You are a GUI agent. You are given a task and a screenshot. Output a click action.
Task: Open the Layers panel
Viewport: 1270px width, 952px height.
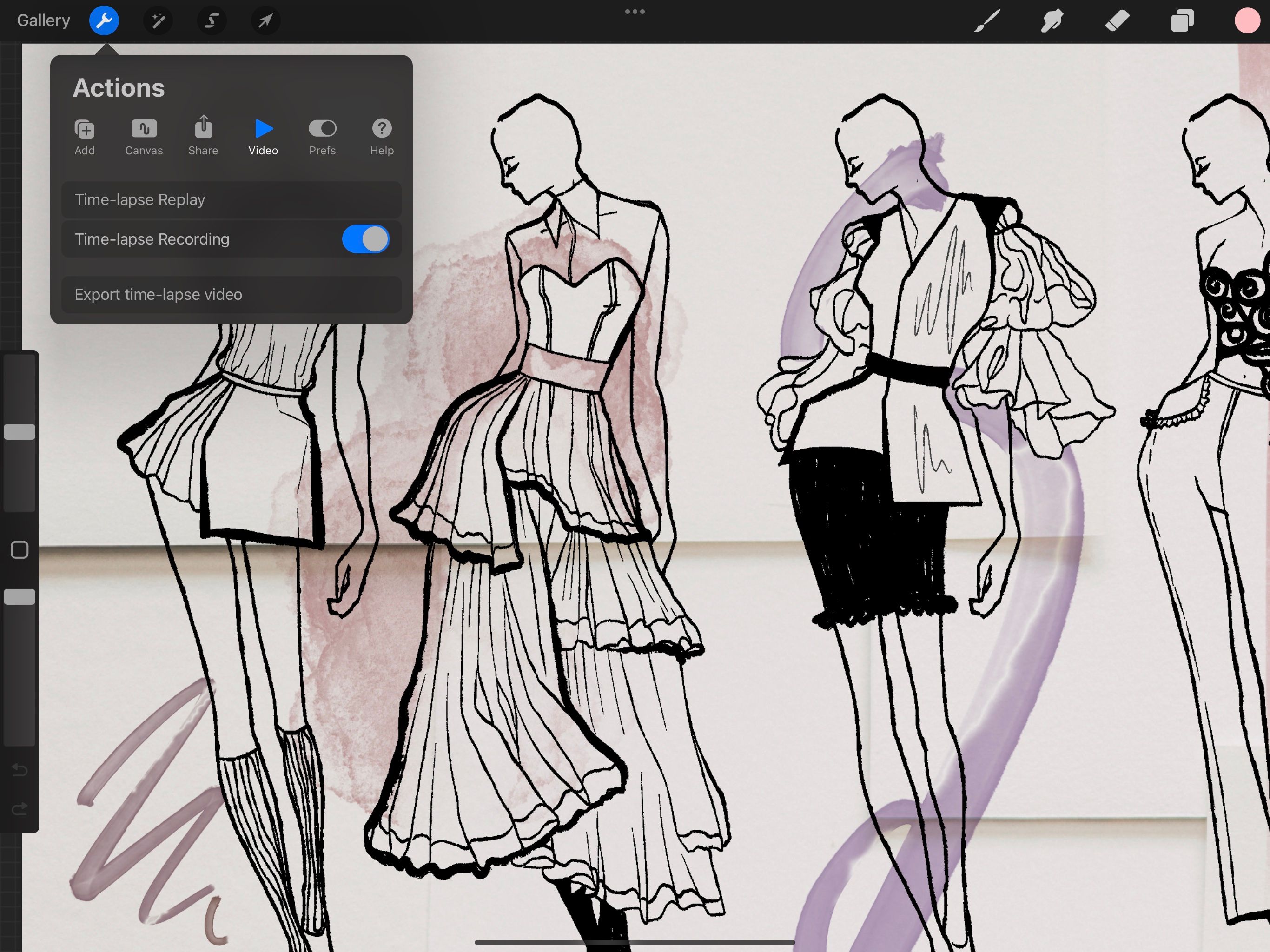[1182, 20]
